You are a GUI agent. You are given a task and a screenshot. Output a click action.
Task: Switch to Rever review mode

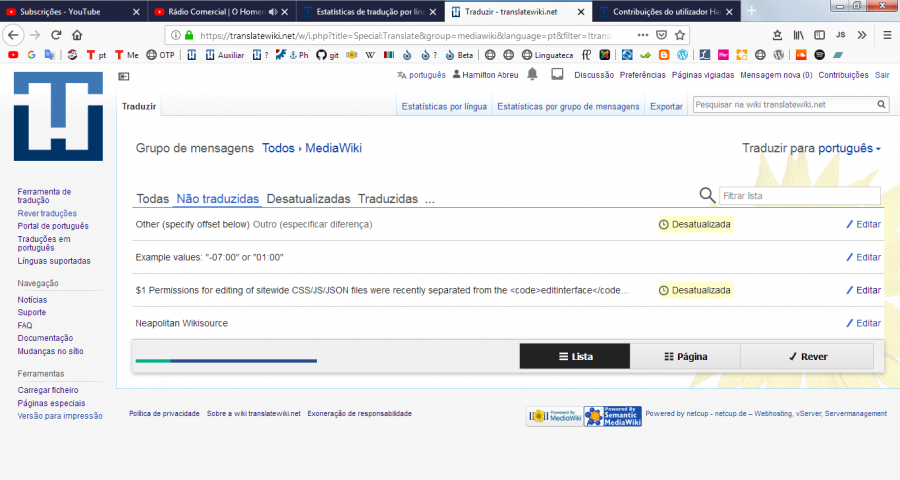[x=808, y=357]
